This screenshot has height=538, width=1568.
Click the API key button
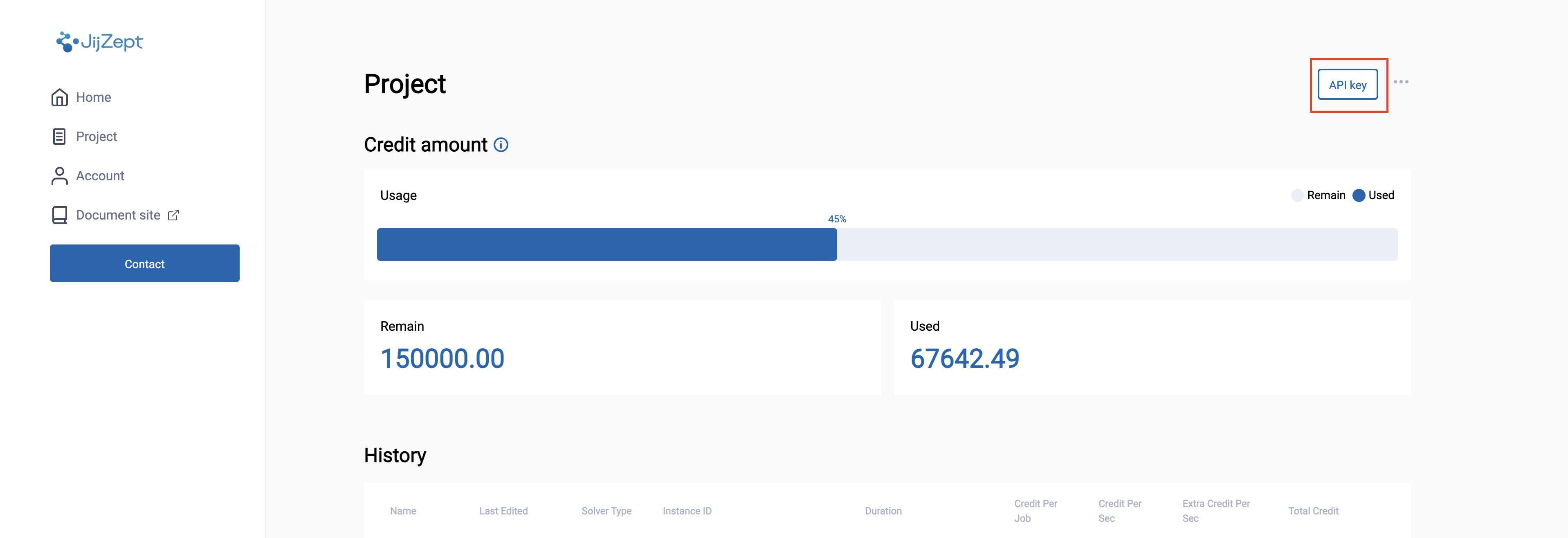[x=1348, y=85]
